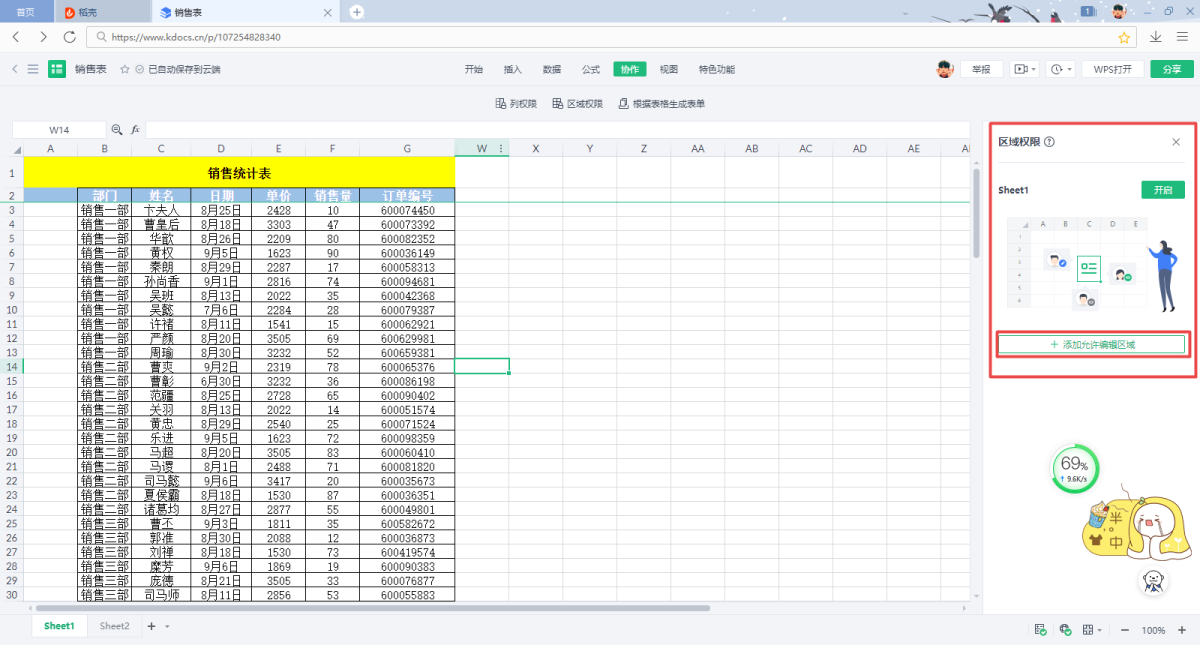
Task: Click 添加允许编辑区域 button
Action: point(1092,344)
